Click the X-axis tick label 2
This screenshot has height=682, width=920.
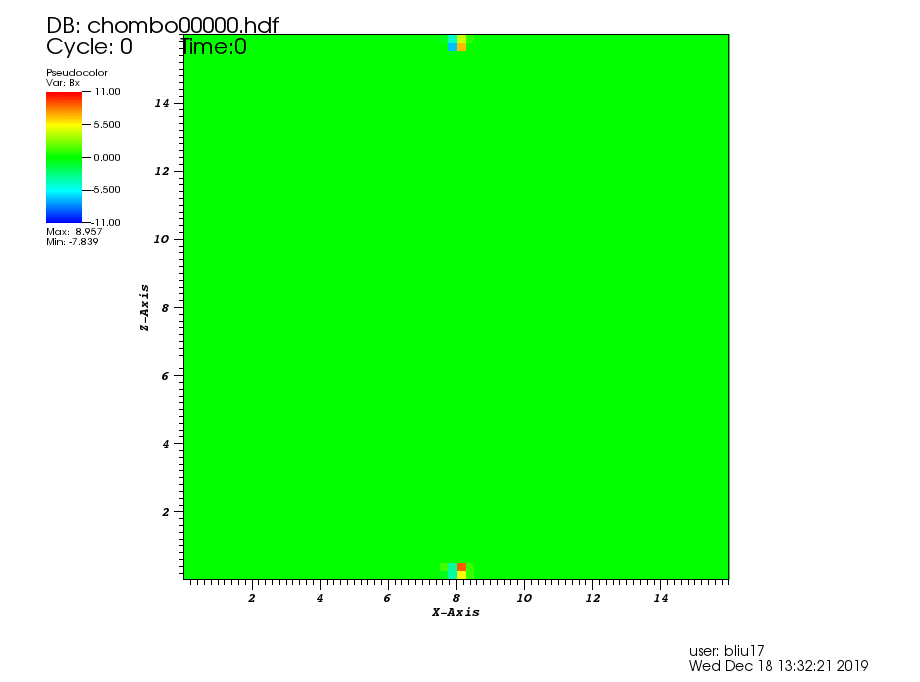252,598
